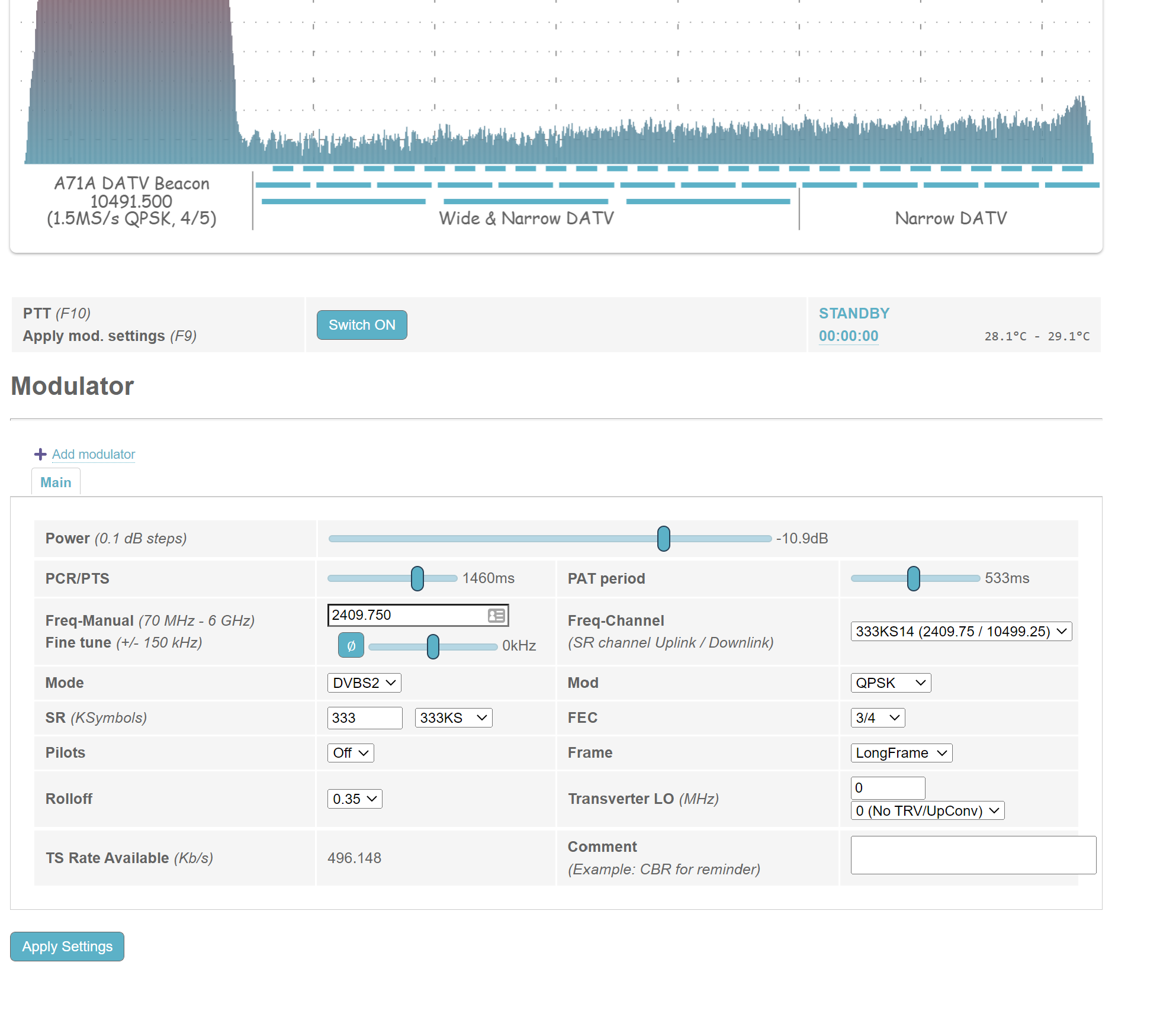Viewport: 1176px width, 1017px height.
Task: Click the Modulator section heading
Action: click(x=72, y=386)
